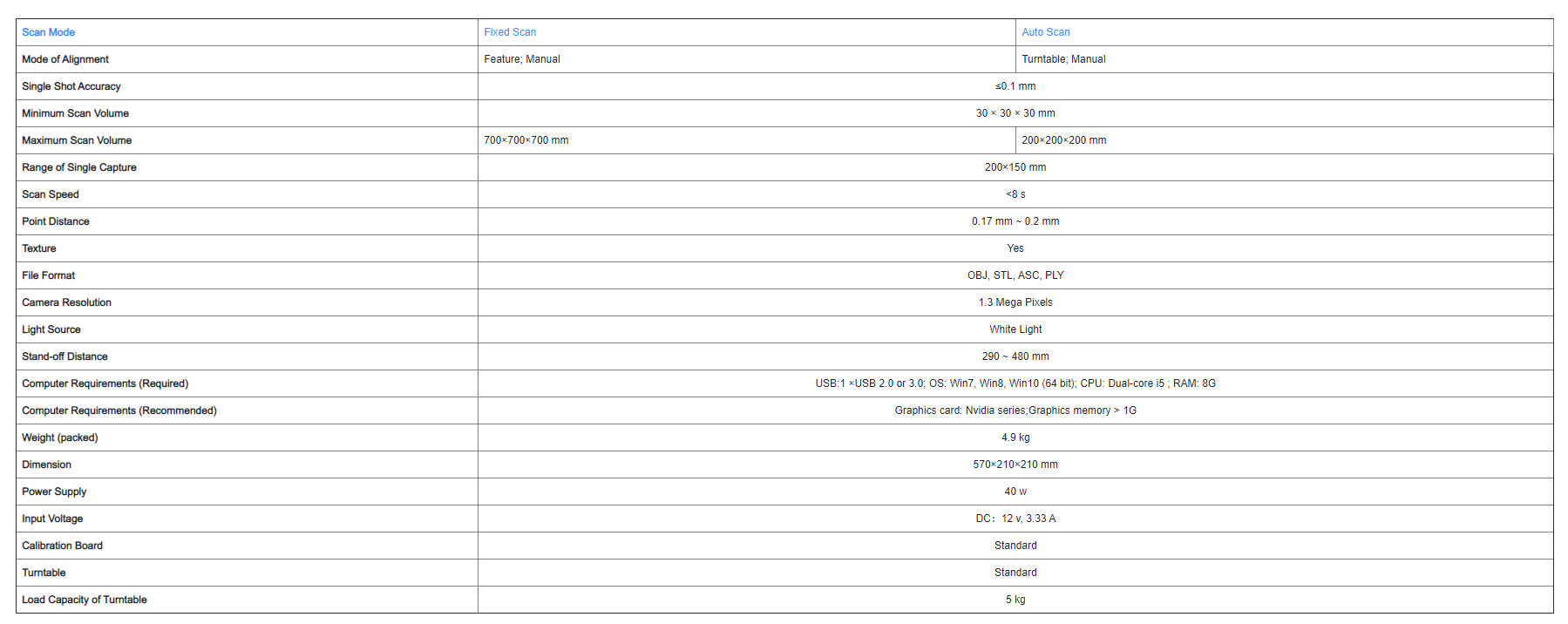Select the 'Weight (packed)' label
Viewport: 1568px width, 624px height.
pos(60,437)
